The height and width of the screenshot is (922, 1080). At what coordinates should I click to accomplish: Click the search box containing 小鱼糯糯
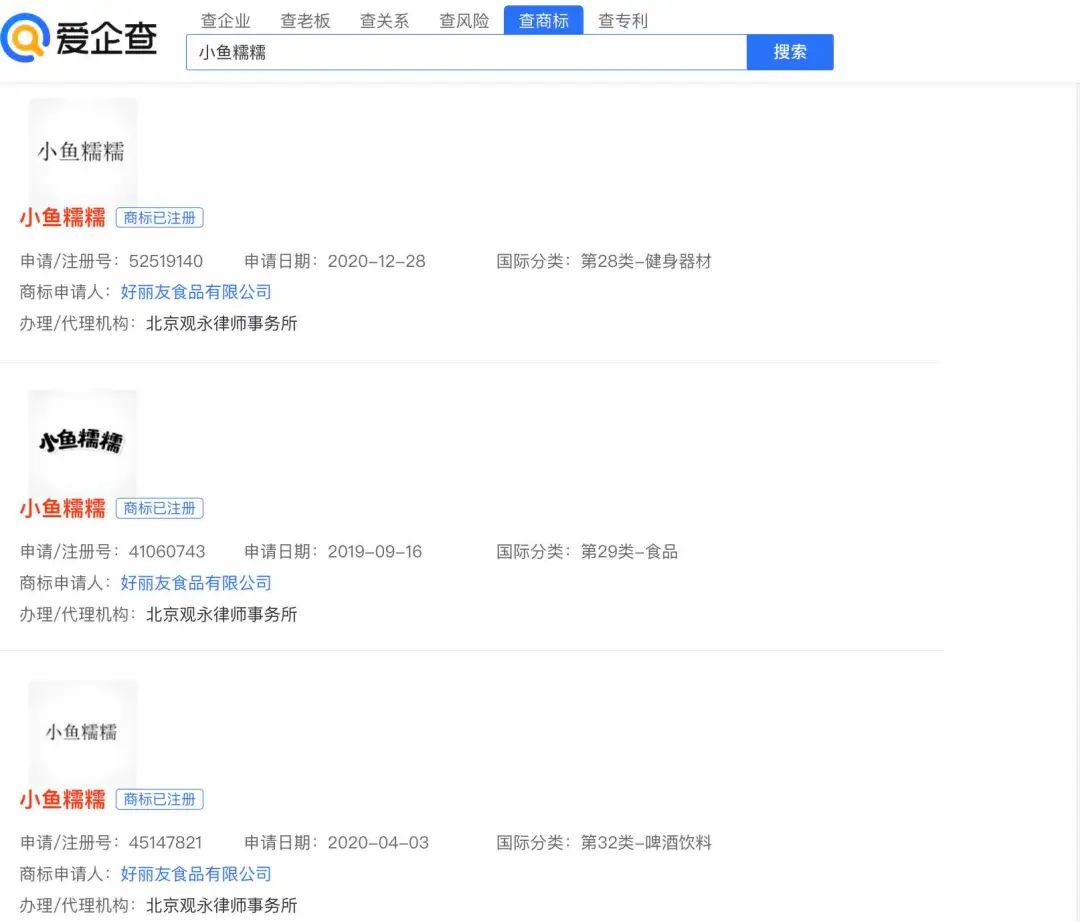coord(466,52)
